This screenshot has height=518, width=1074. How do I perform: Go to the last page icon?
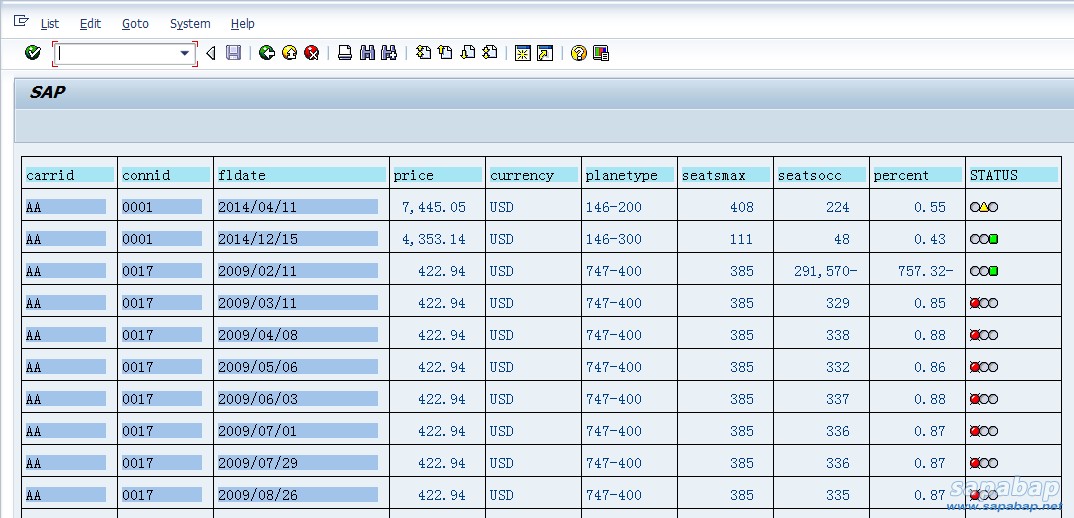pyautogui.click(x=490, y=53)
